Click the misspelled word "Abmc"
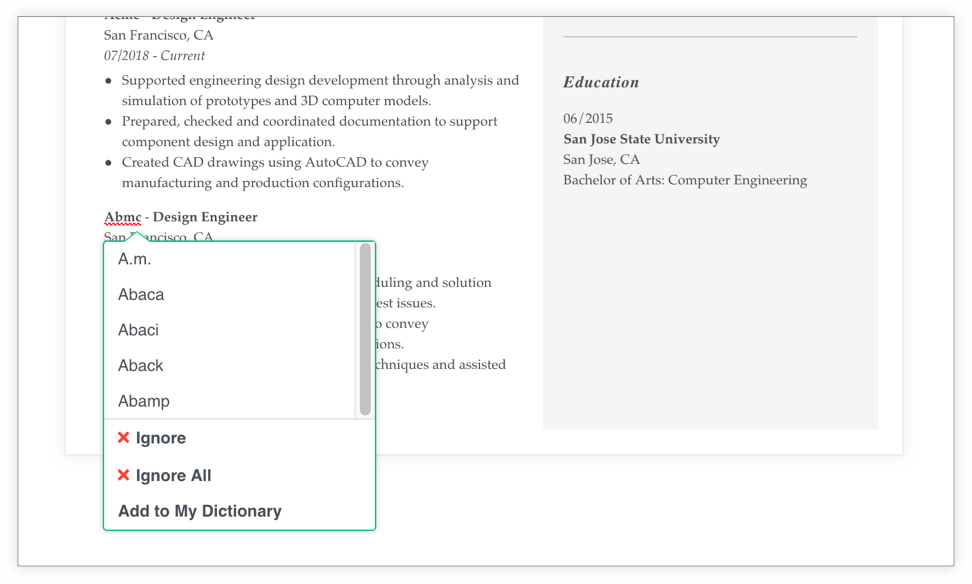 pyautogui.click(x=122, y=217)
